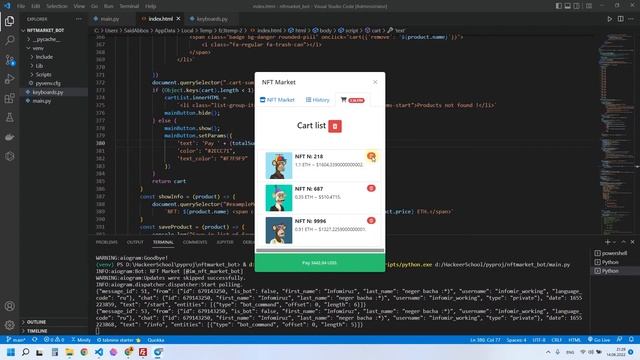Image resolution: width=640 pixels, height=360 pixels.
Task: Run the file with the editor play button
Action: click(x=609, y=19)
